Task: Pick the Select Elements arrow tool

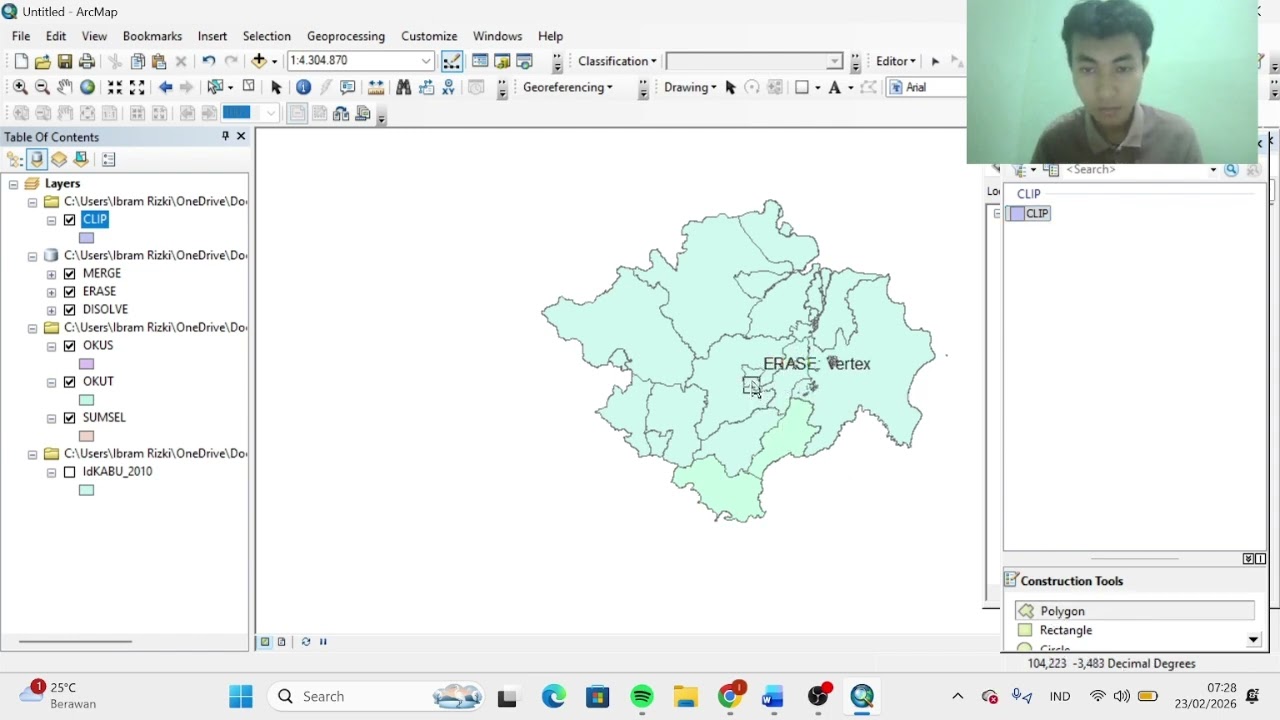Action: (276, 87)
